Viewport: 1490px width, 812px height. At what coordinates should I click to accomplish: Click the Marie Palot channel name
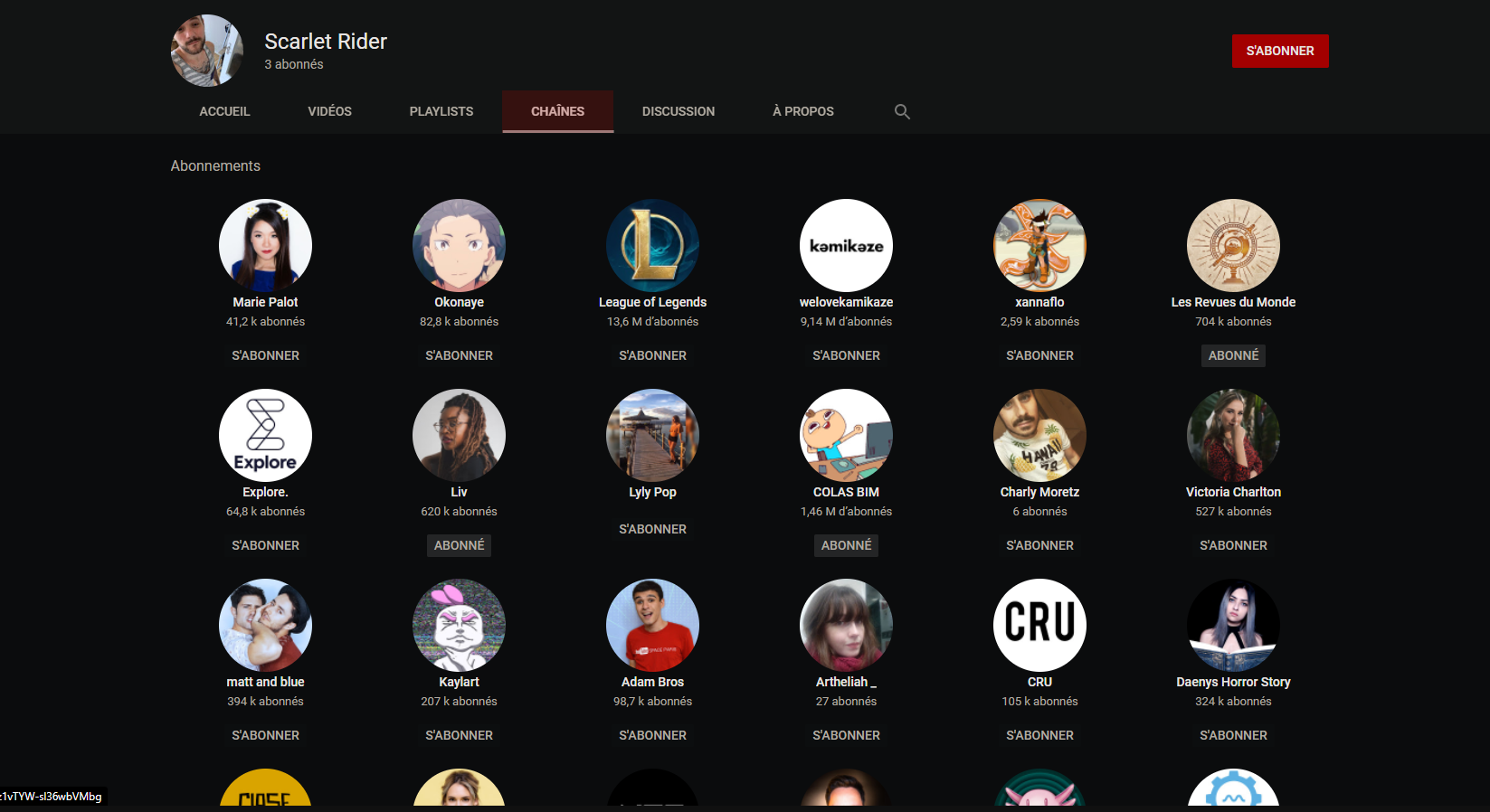tap(265, 302)
